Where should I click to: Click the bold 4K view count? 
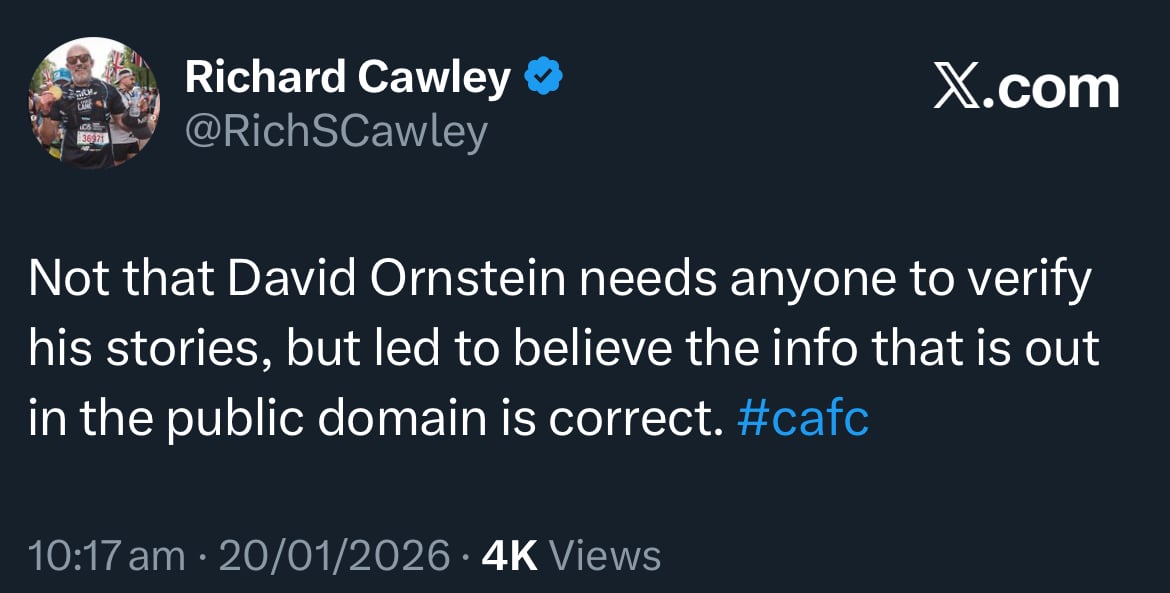[510, 555]
